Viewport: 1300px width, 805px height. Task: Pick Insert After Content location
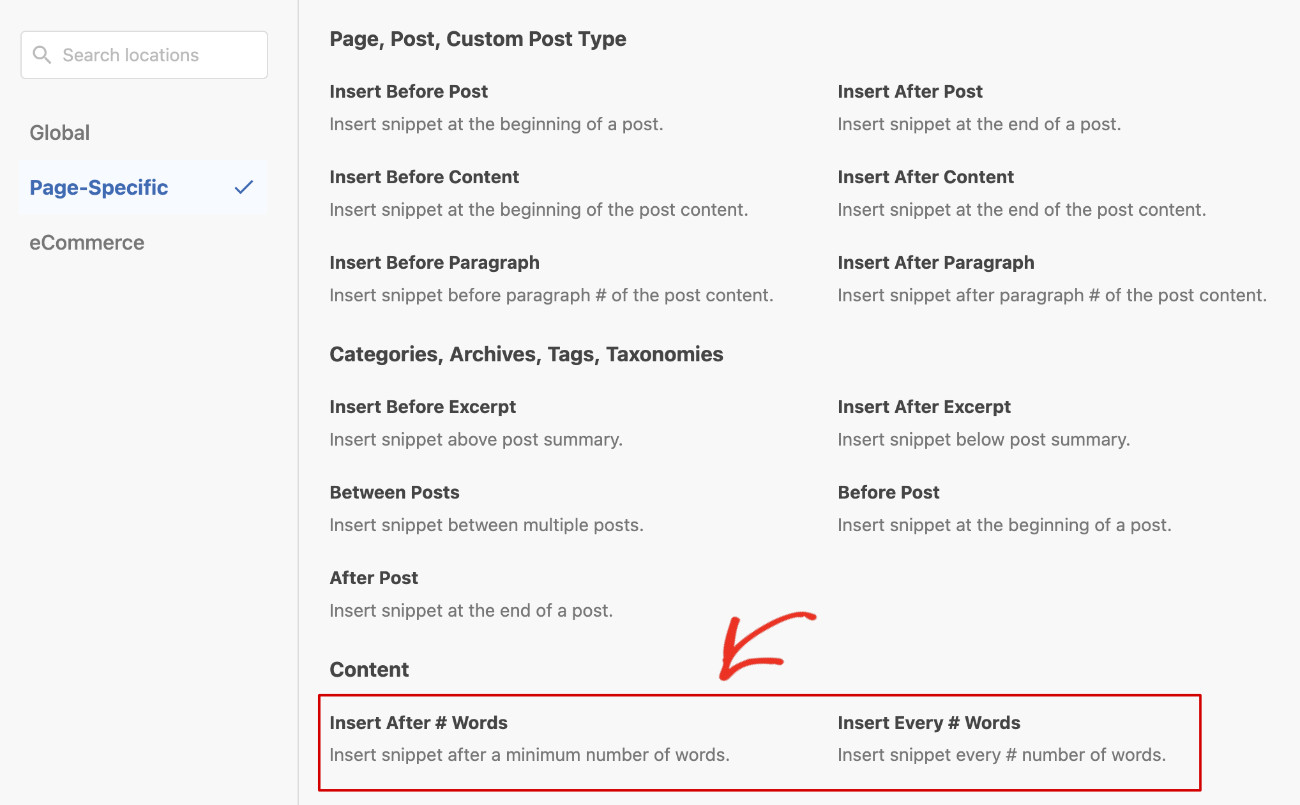926,177
